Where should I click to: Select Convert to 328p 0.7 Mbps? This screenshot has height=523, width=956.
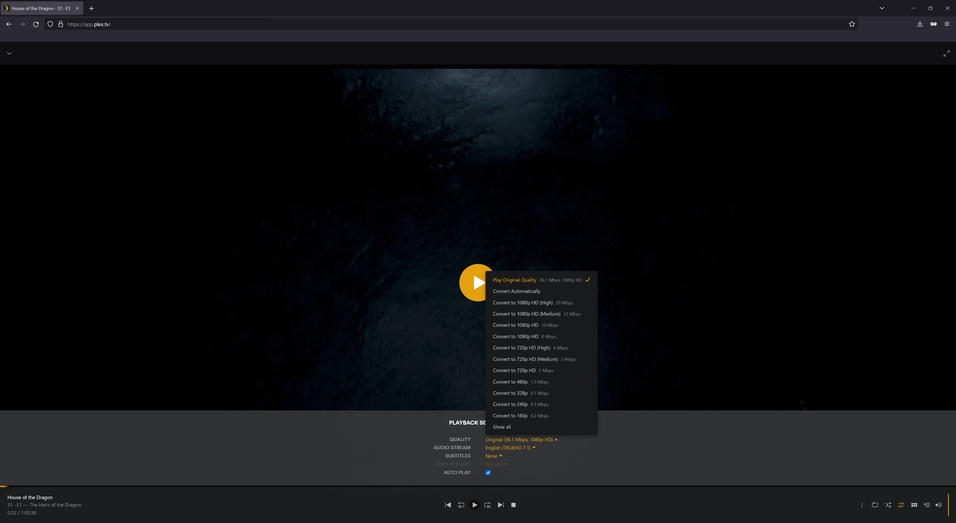pyautogui.click(x=541, y=393)
